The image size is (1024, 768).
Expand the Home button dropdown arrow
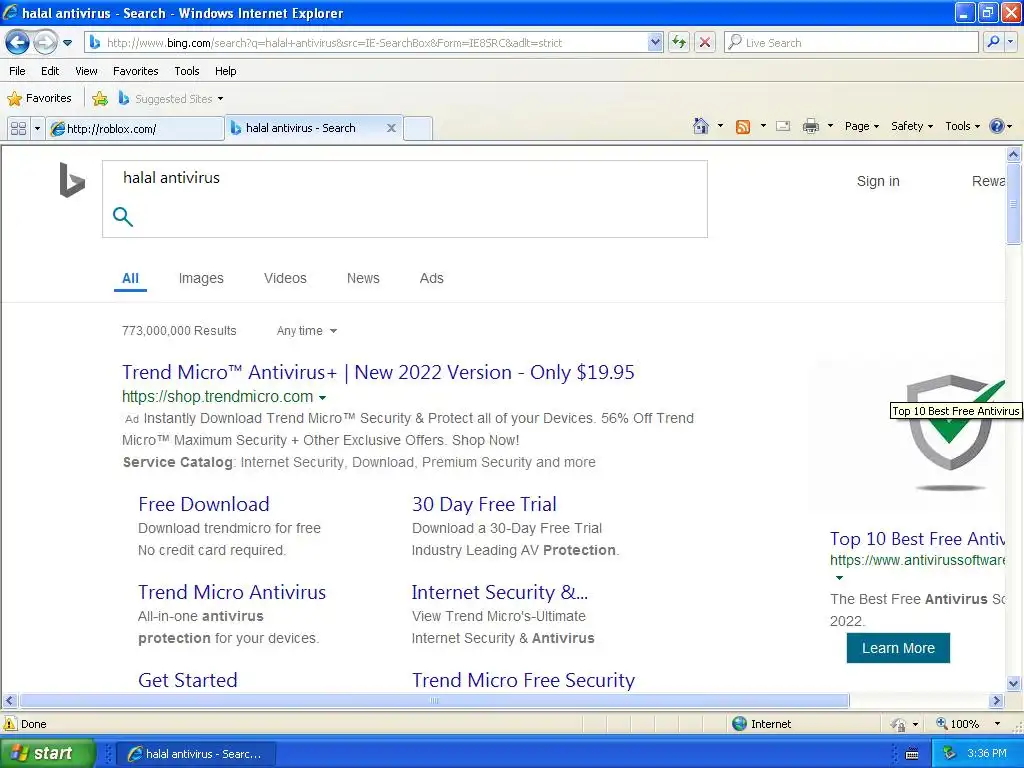coord(720,126)
